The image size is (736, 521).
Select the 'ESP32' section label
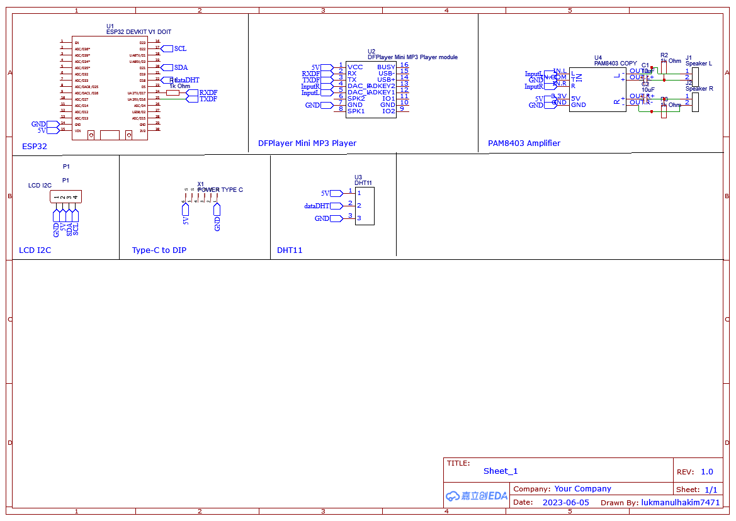pyautogui.click(x=35, y=146)
